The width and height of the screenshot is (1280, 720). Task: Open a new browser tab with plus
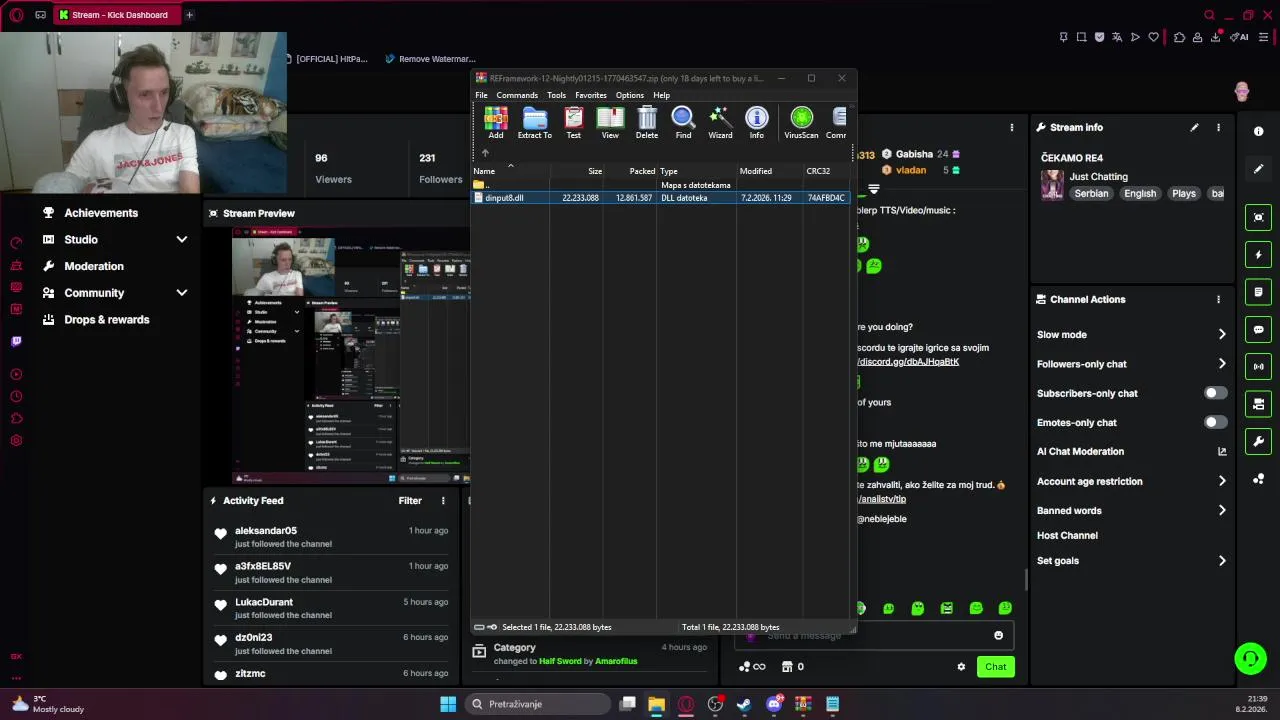(189, 15)
